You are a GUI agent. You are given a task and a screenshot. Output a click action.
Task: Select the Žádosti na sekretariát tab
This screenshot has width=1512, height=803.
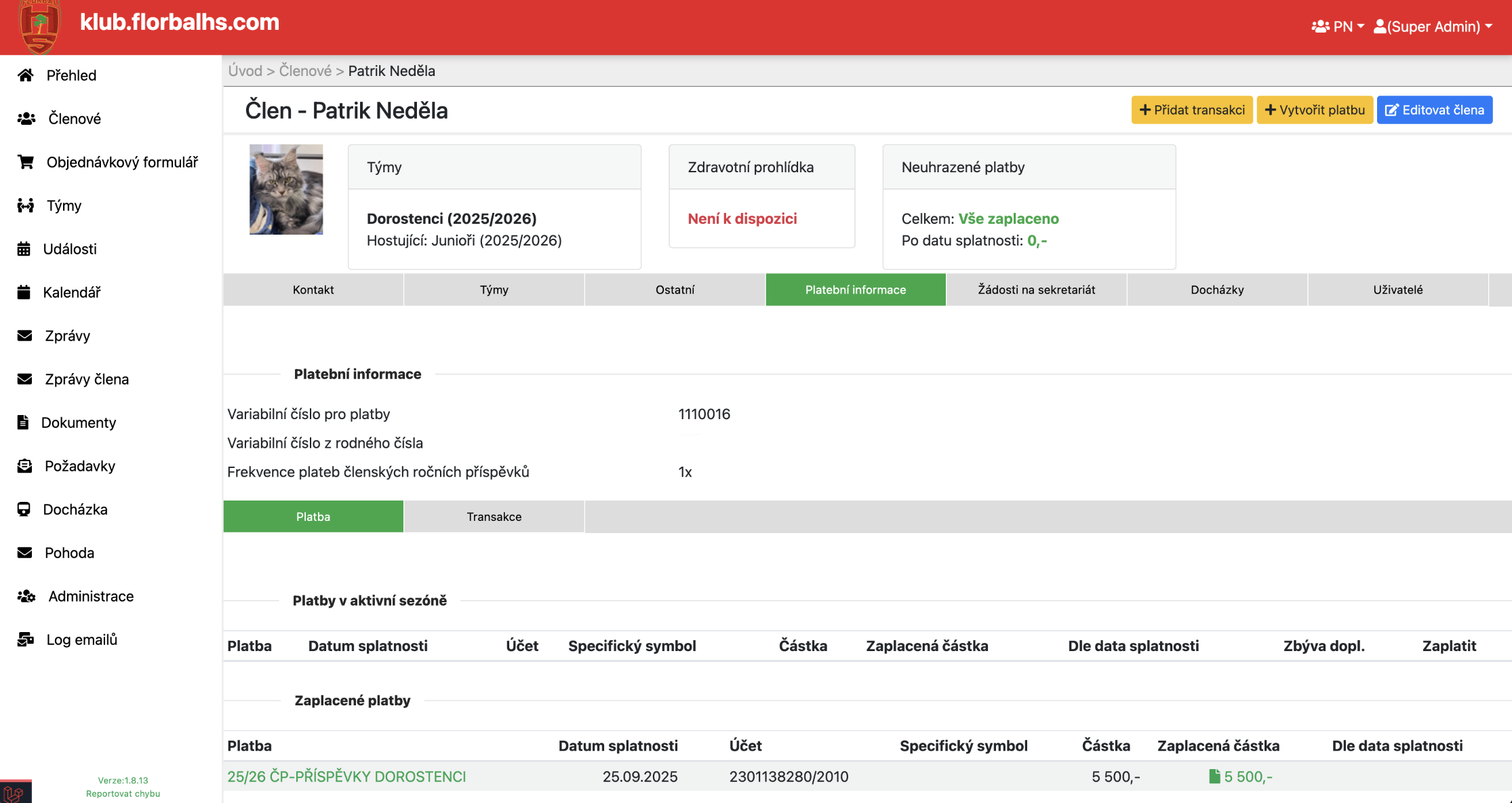1036,290
